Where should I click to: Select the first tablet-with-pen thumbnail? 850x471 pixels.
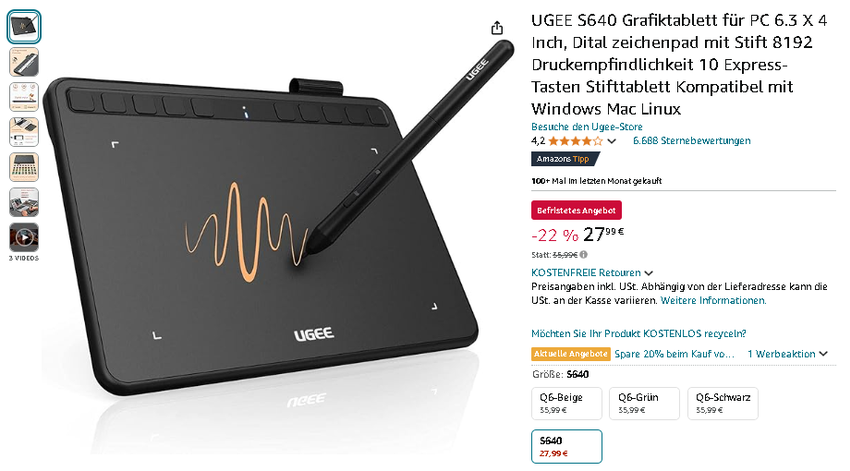click(x=24, y=27)
